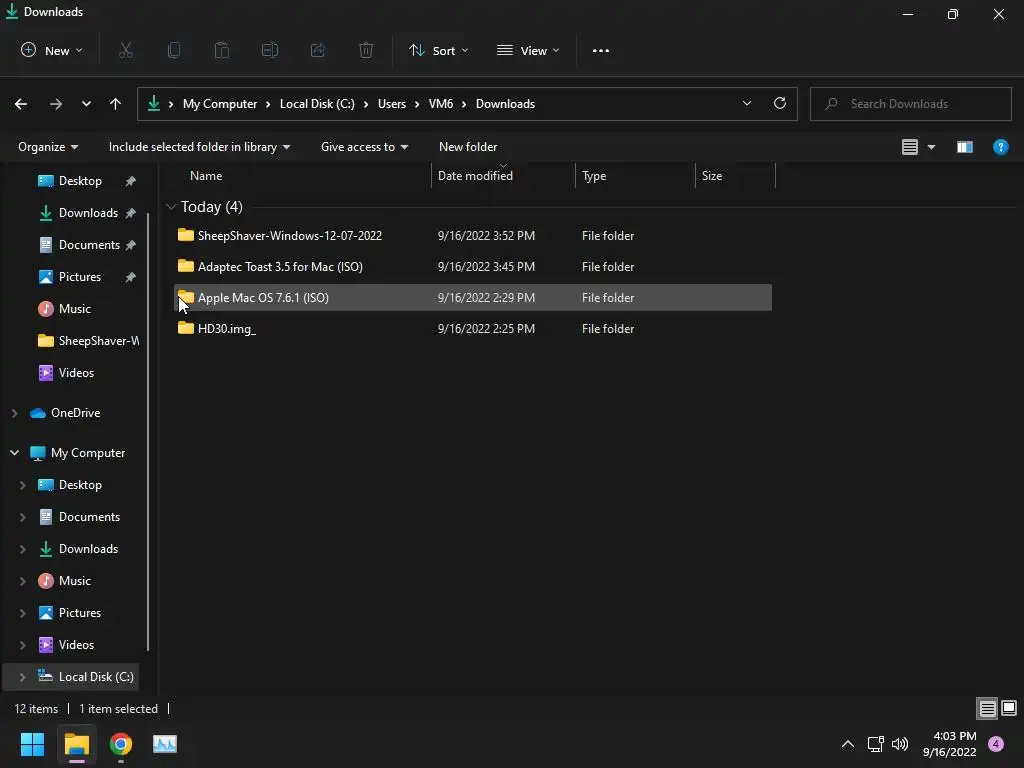
Task: Go up one folder level arrow
Action: click(116, 104)
